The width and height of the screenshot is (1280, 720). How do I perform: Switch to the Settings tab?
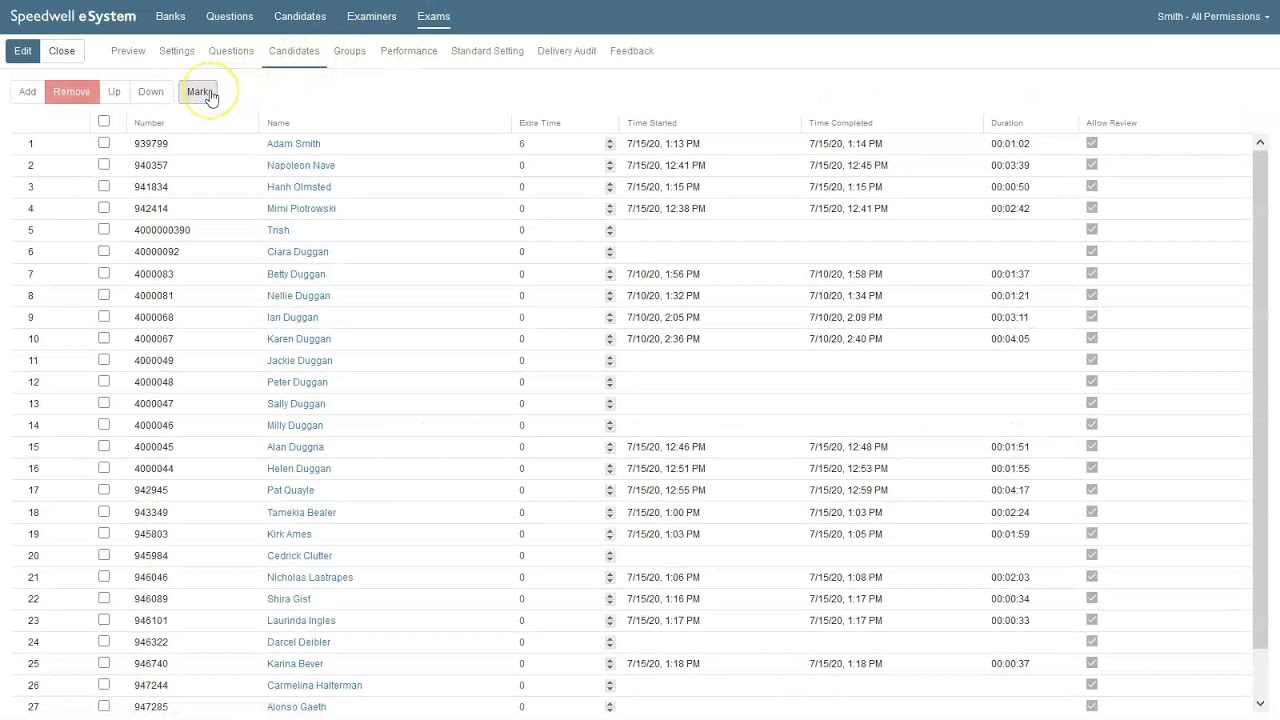tap(177, 51)
